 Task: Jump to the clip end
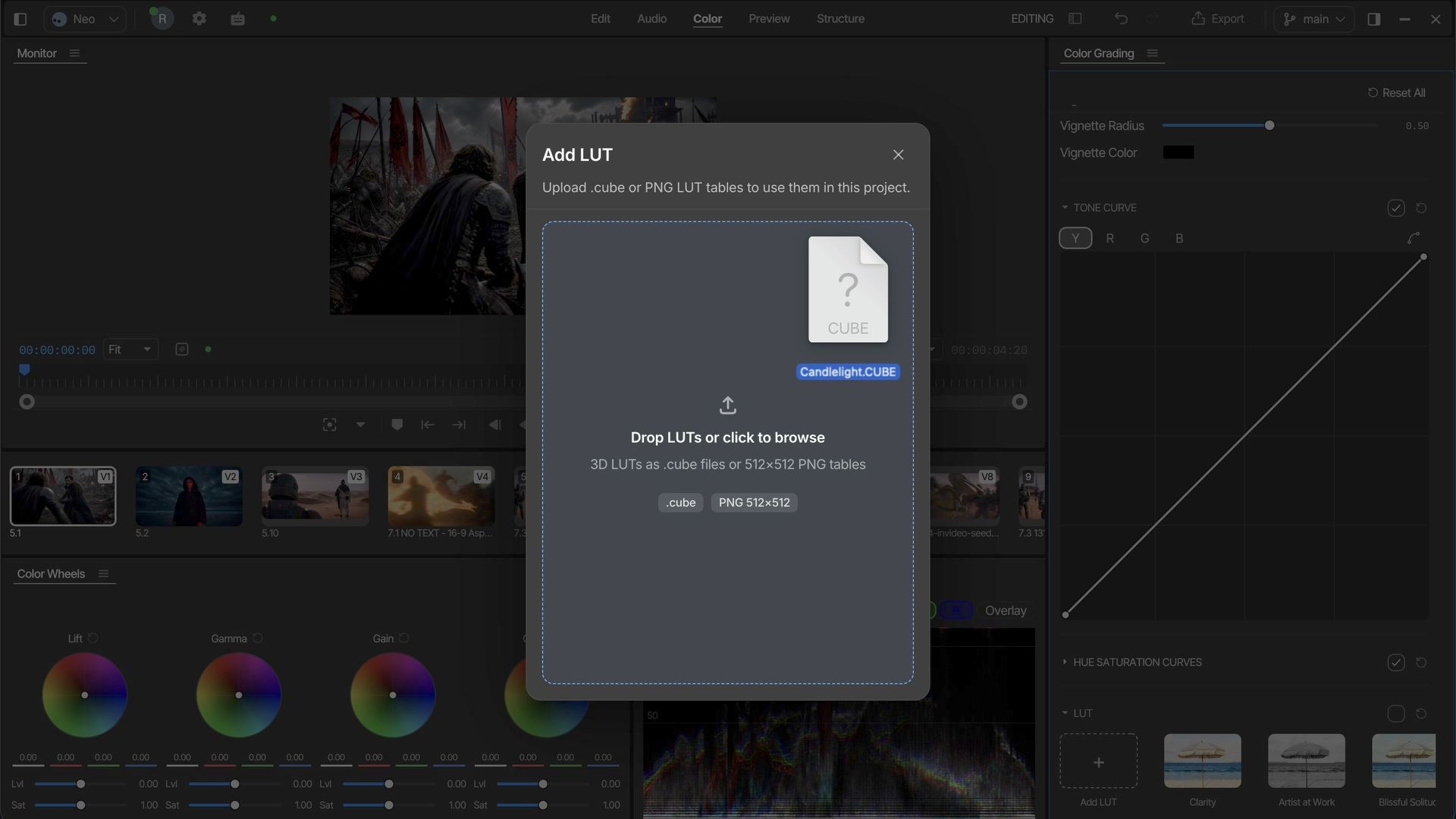point(459,425)
